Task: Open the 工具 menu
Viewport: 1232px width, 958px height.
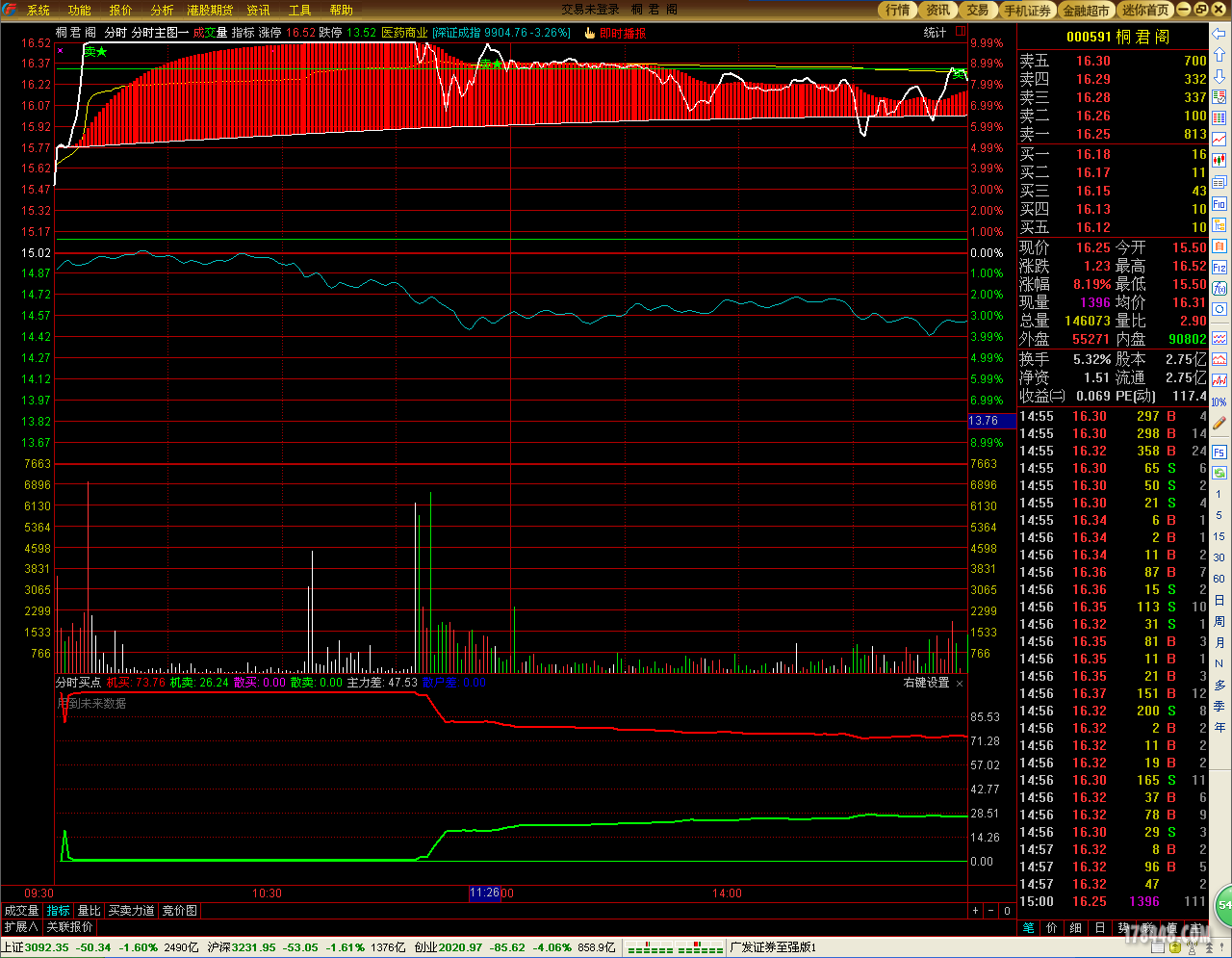Action: (x=300, y=10)
